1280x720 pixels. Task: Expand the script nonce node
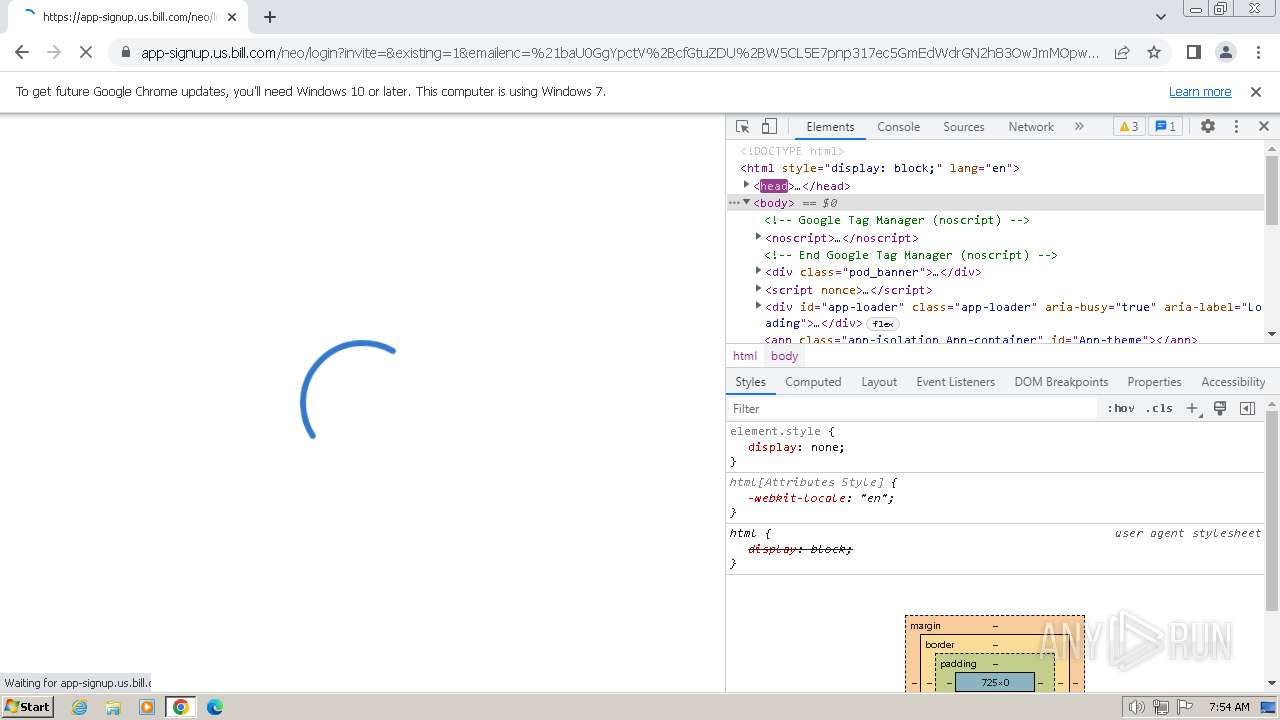(758, 289)
